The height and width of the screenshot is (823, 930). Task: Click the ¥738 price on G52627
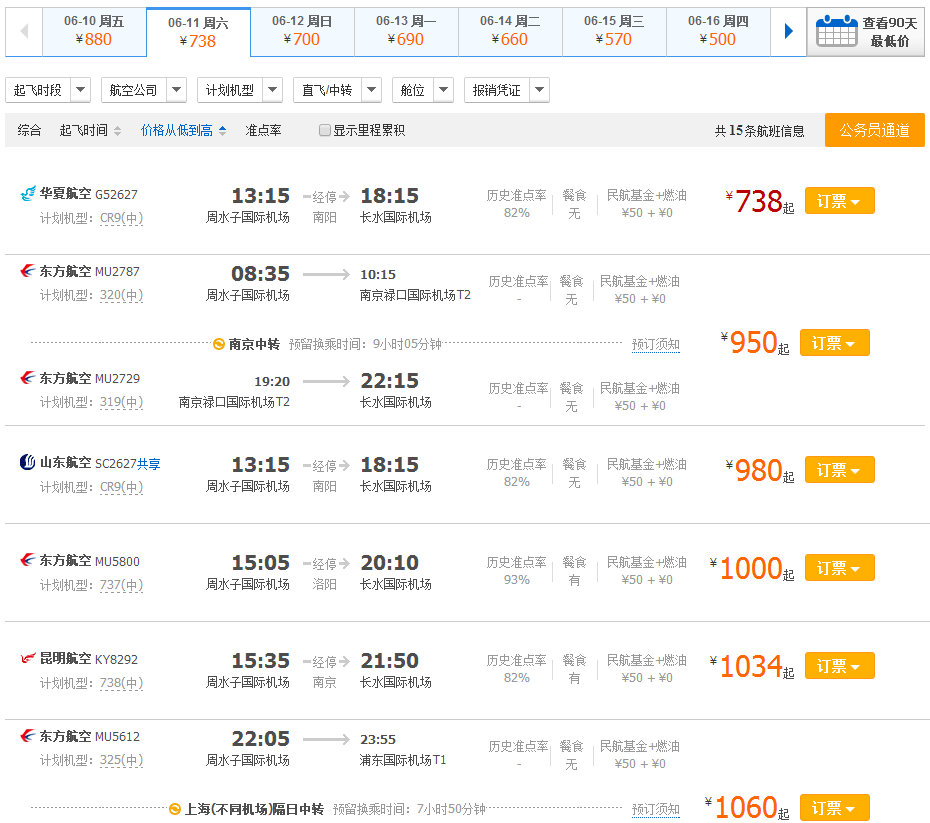pos(760,202)
